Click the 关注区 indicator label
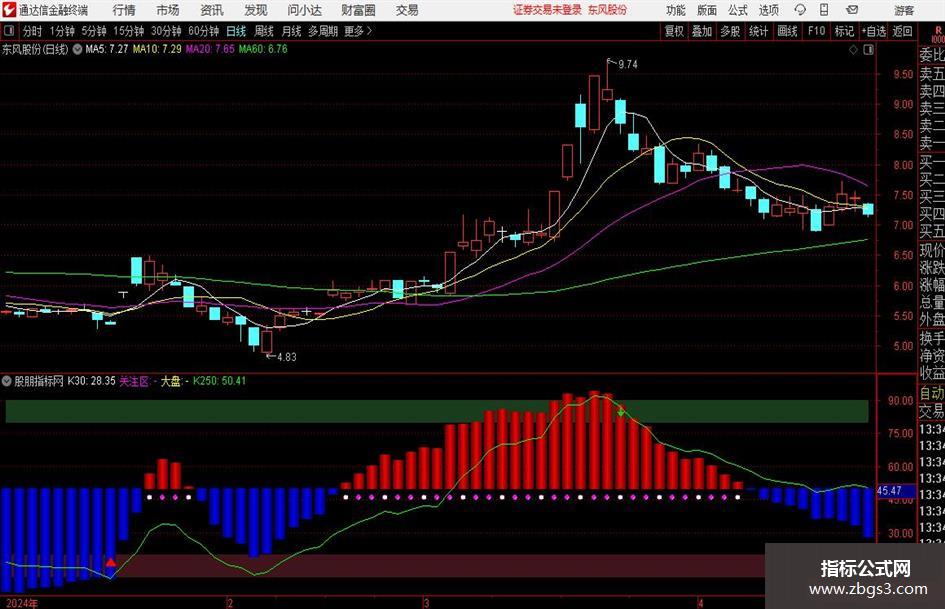This screenshot has width=945, height=609. [x=135, y=381]
